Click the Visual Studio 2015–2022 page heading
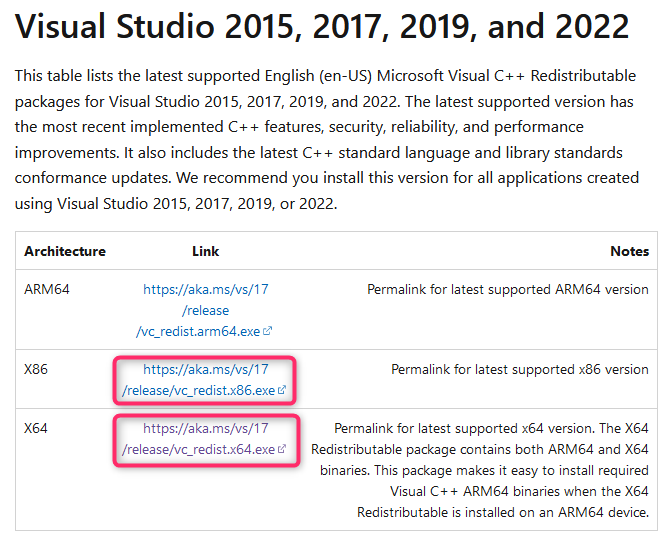 (322, 27)
